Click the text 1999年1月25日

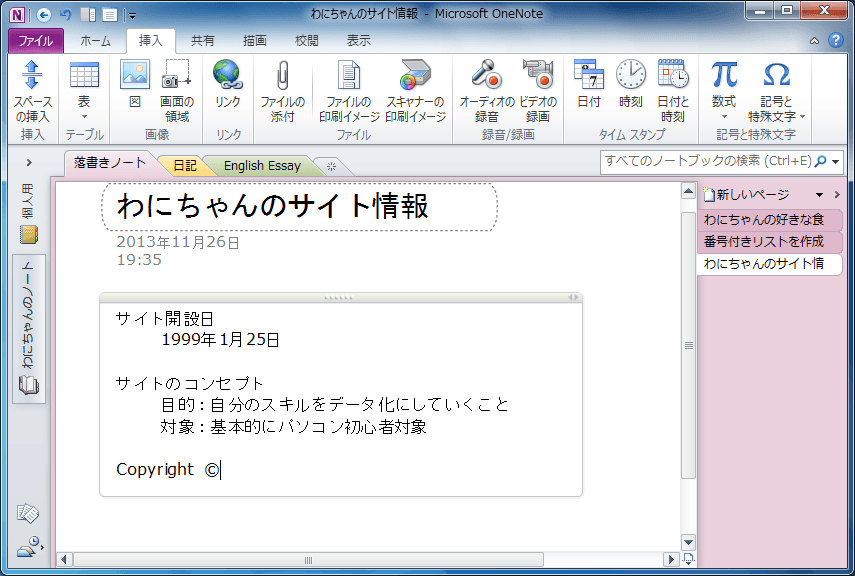(220, 340)
